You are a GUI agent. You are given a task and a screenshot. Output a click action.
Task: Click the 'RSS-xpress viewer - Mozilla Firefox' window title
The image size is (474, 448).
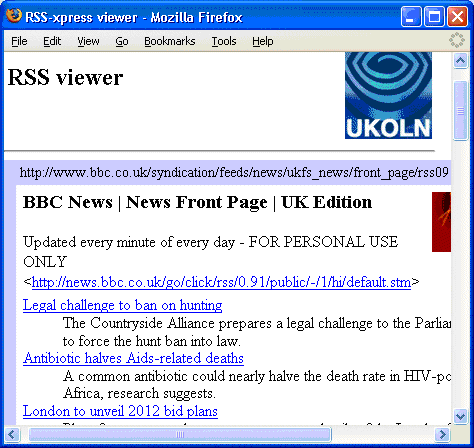tap(134, 17)
